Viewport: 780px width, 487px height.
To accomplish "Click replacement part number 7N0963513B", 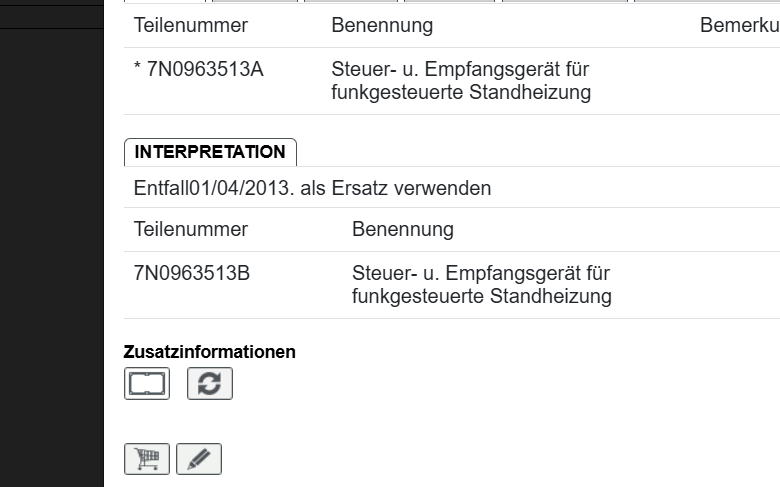I will click(x=192, y=273).
